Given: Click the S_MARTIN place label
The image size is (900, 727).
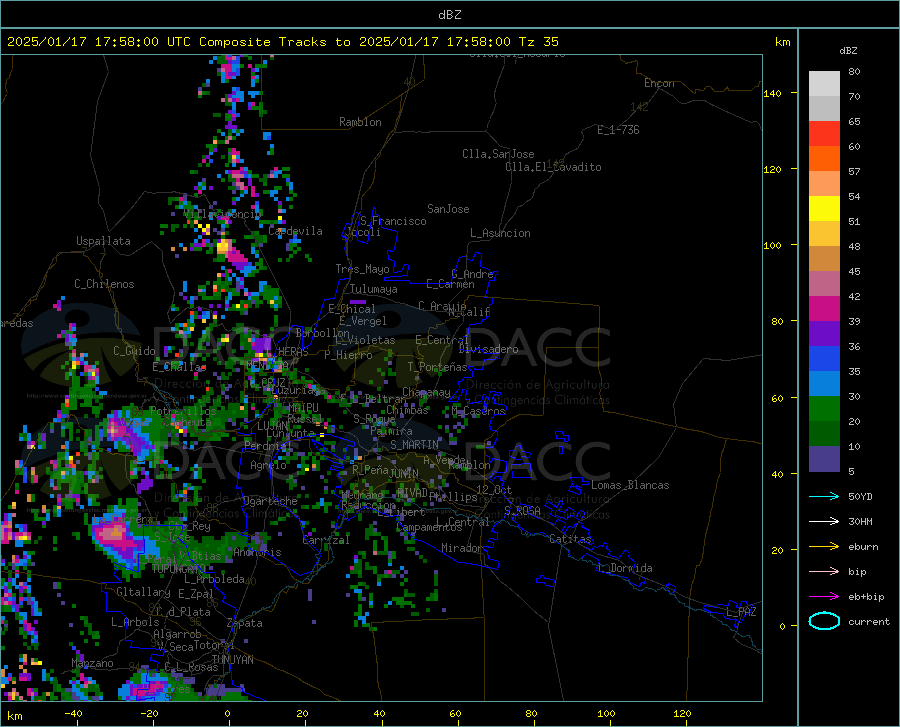Looking at the screenshot, I should (414, 445).
